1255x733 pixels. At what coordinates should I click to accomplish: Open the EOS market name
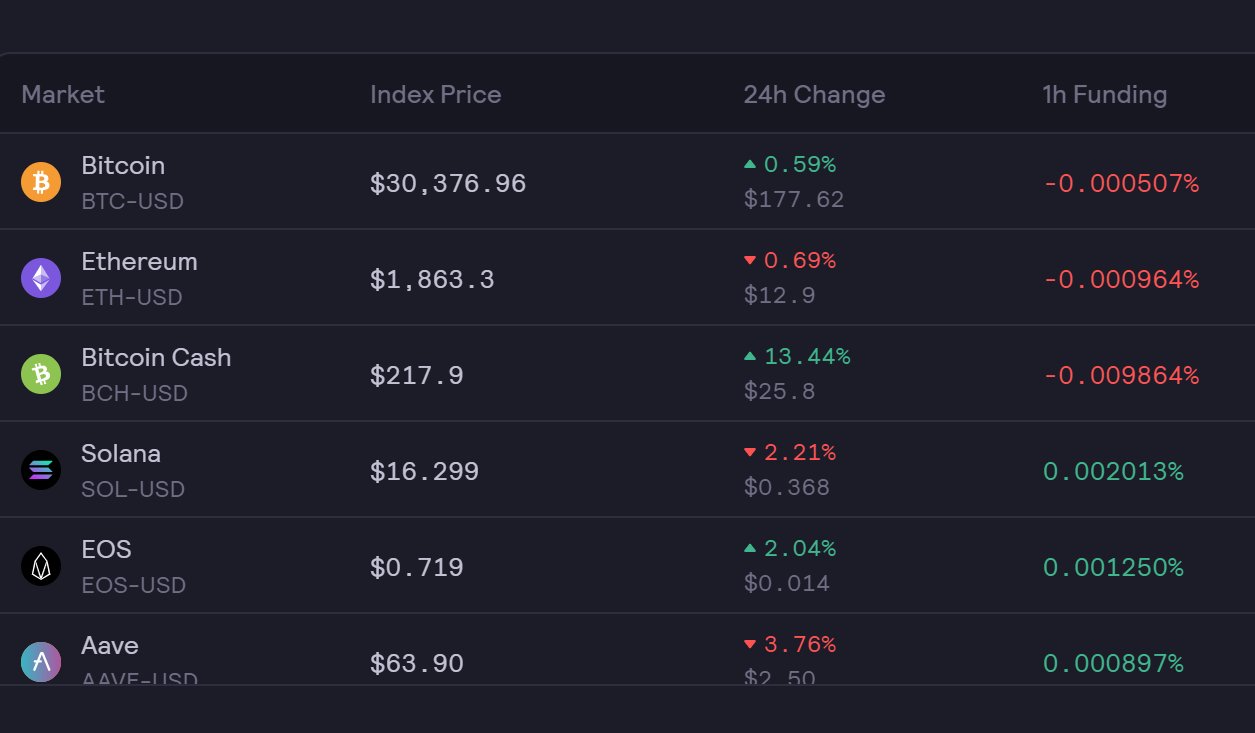pos(106,549)
